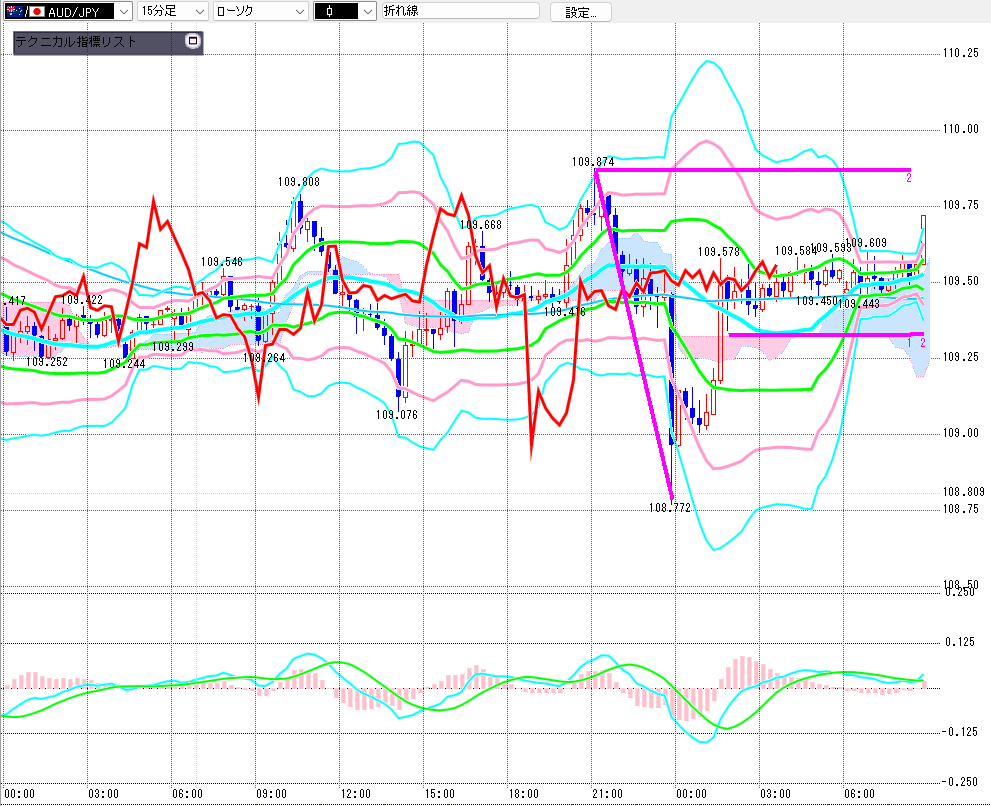Select the upper magenta horizontal line
Screen dimensions: 991x806
pos(750,170)
